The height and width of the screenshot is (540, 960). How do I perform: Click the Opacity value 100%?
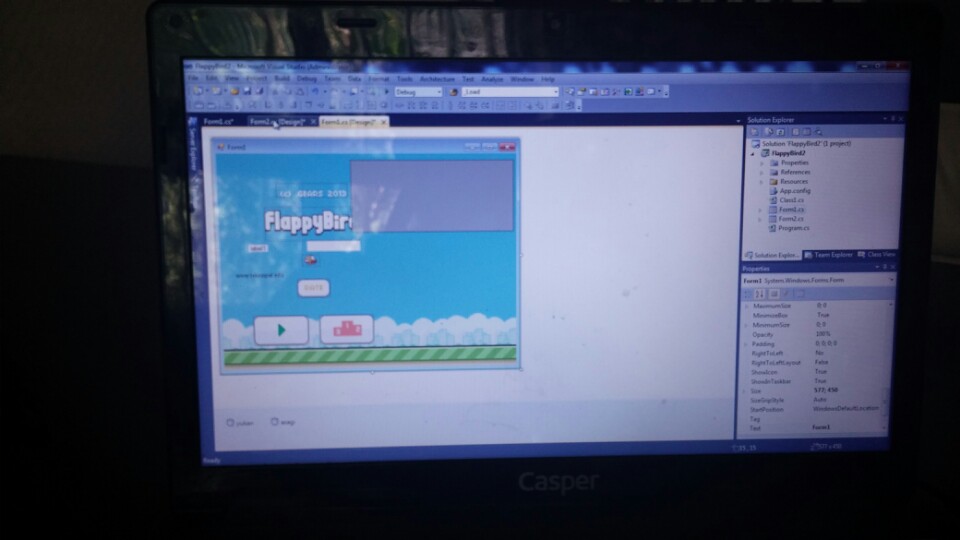click(x=823, y=334)
